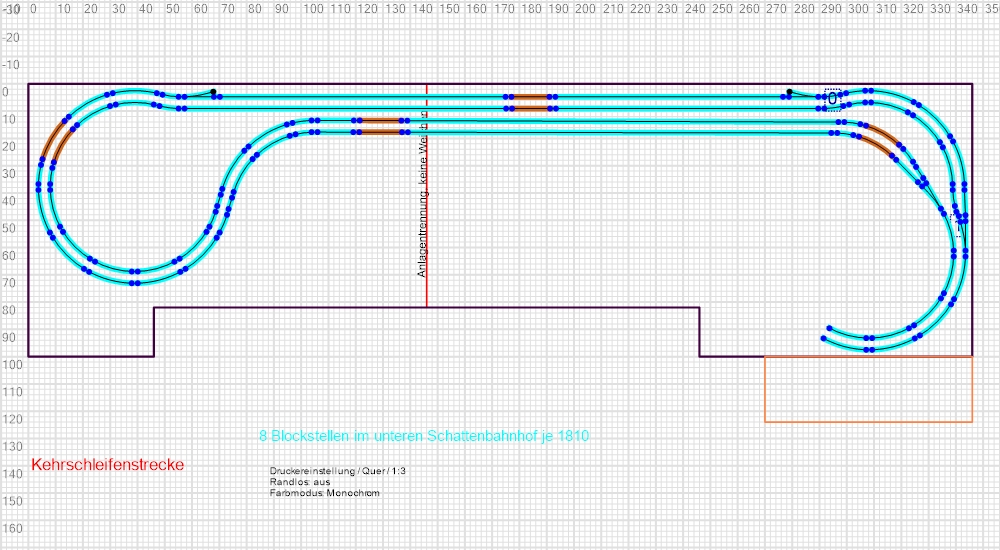Click the brown track pieces on upper middle tracks
This screenshot has height=550, width=1000.
531,102
